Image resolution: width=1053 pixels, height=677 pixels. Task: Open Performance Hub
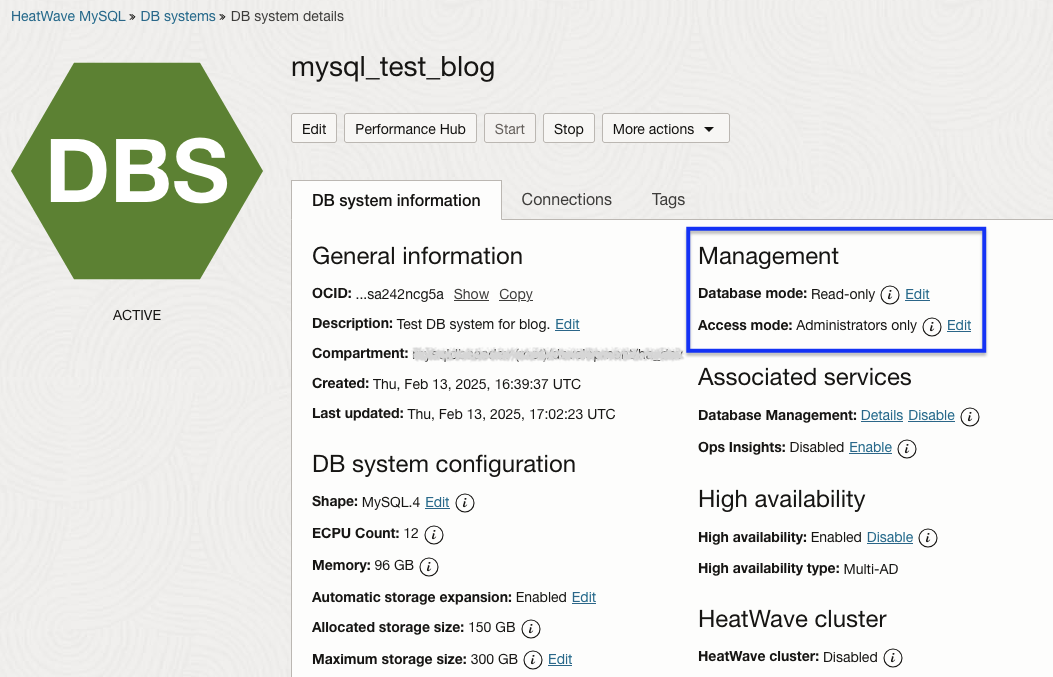409,128
